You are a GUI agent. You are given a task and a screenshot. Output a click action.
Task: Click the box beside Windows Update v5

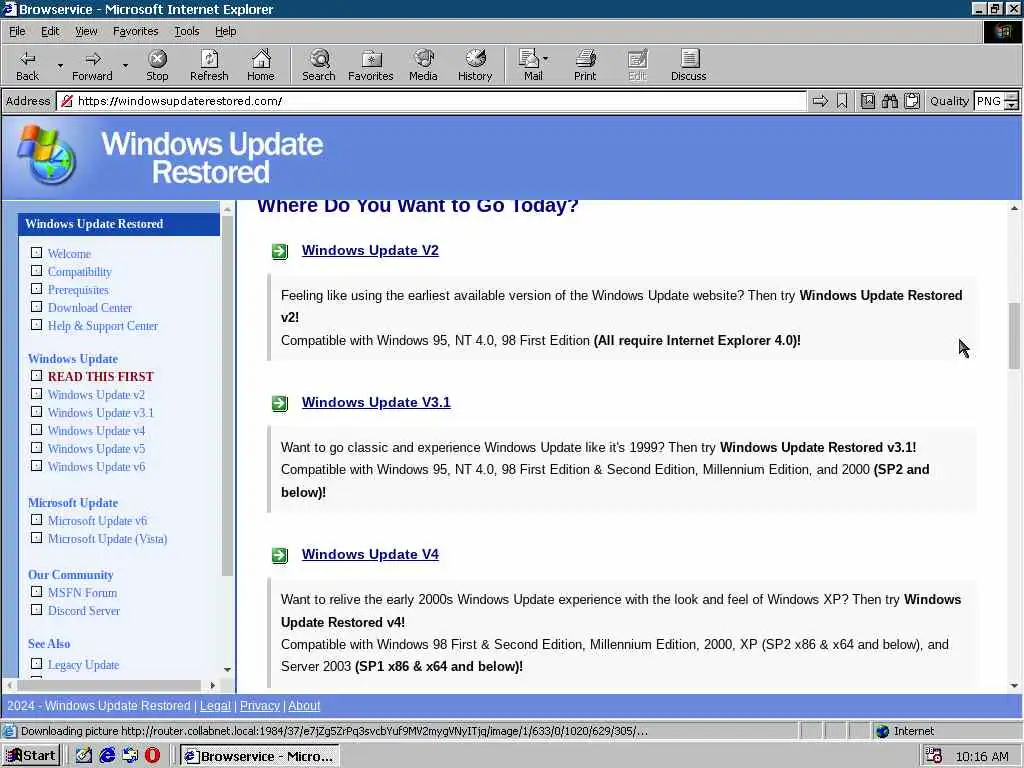(x=37, y=448)
